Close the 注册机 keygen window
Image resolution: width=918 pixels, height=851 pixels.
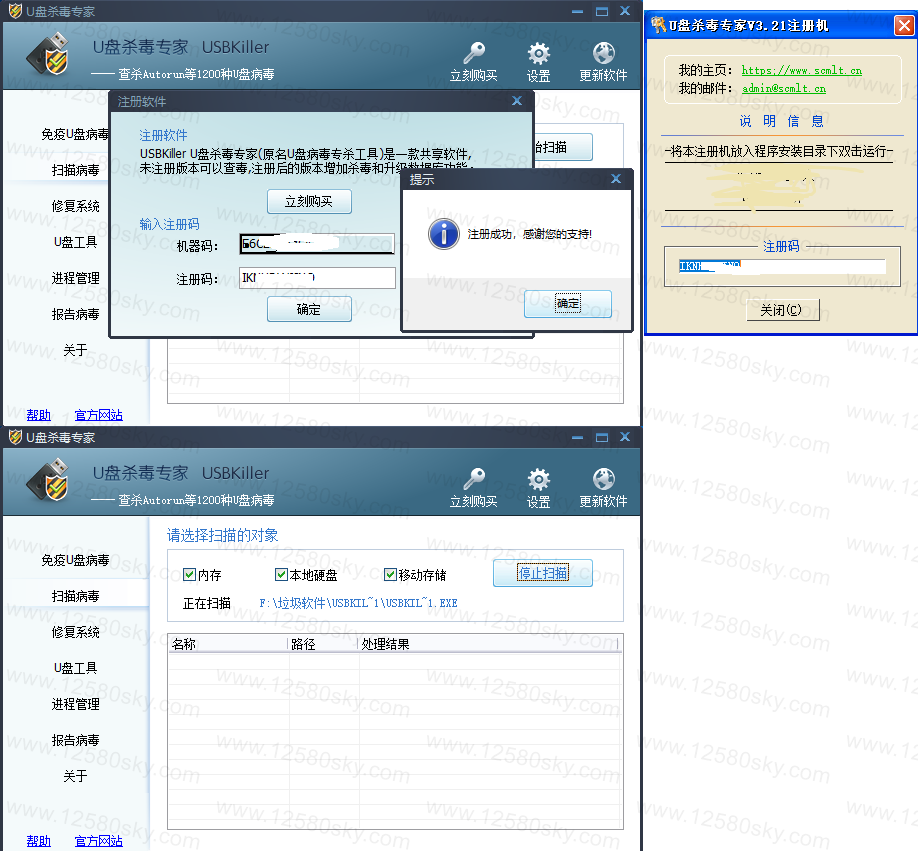tap(904, 25)
